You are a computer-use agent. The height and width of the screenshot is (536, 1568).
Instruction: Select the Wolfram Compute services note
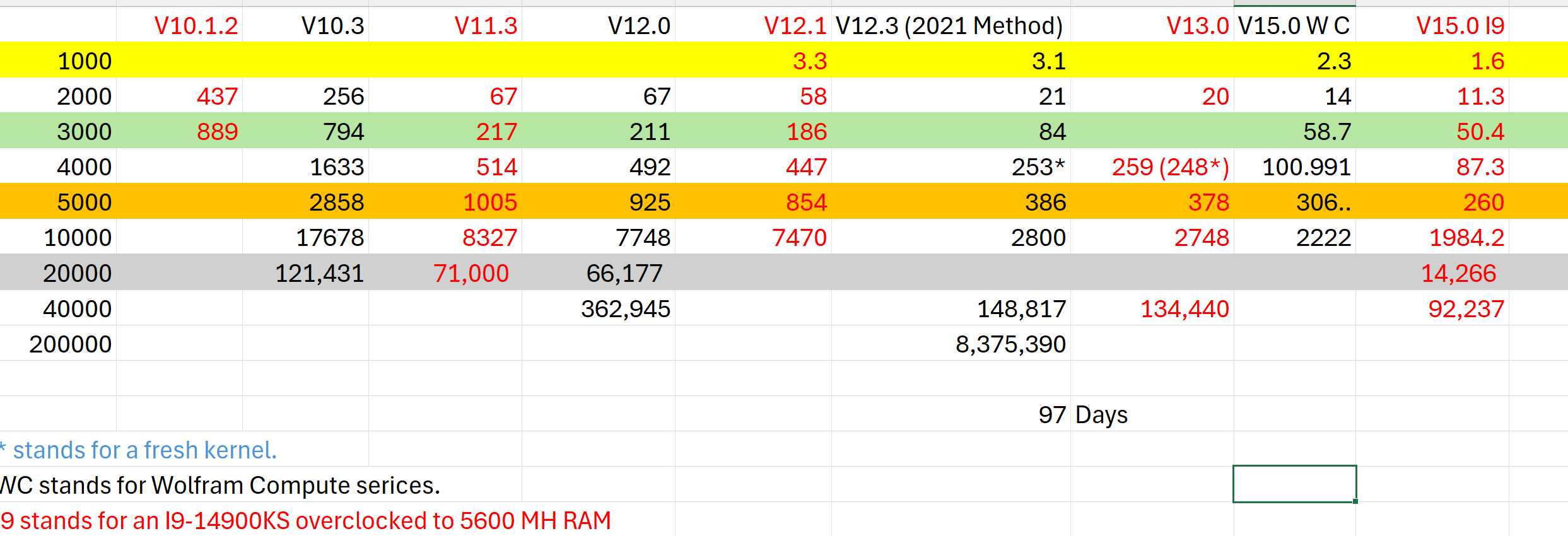220,485
